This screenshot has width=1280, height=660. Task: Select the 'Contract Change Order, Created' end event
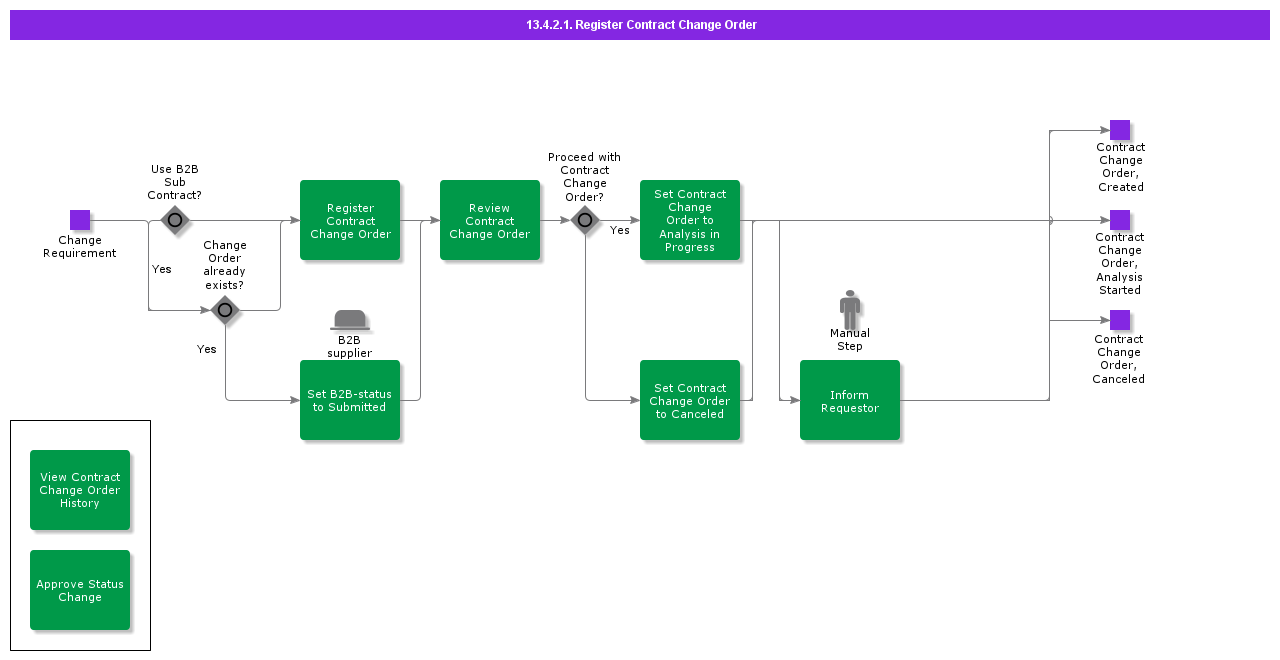click(x=1120, y=130)
